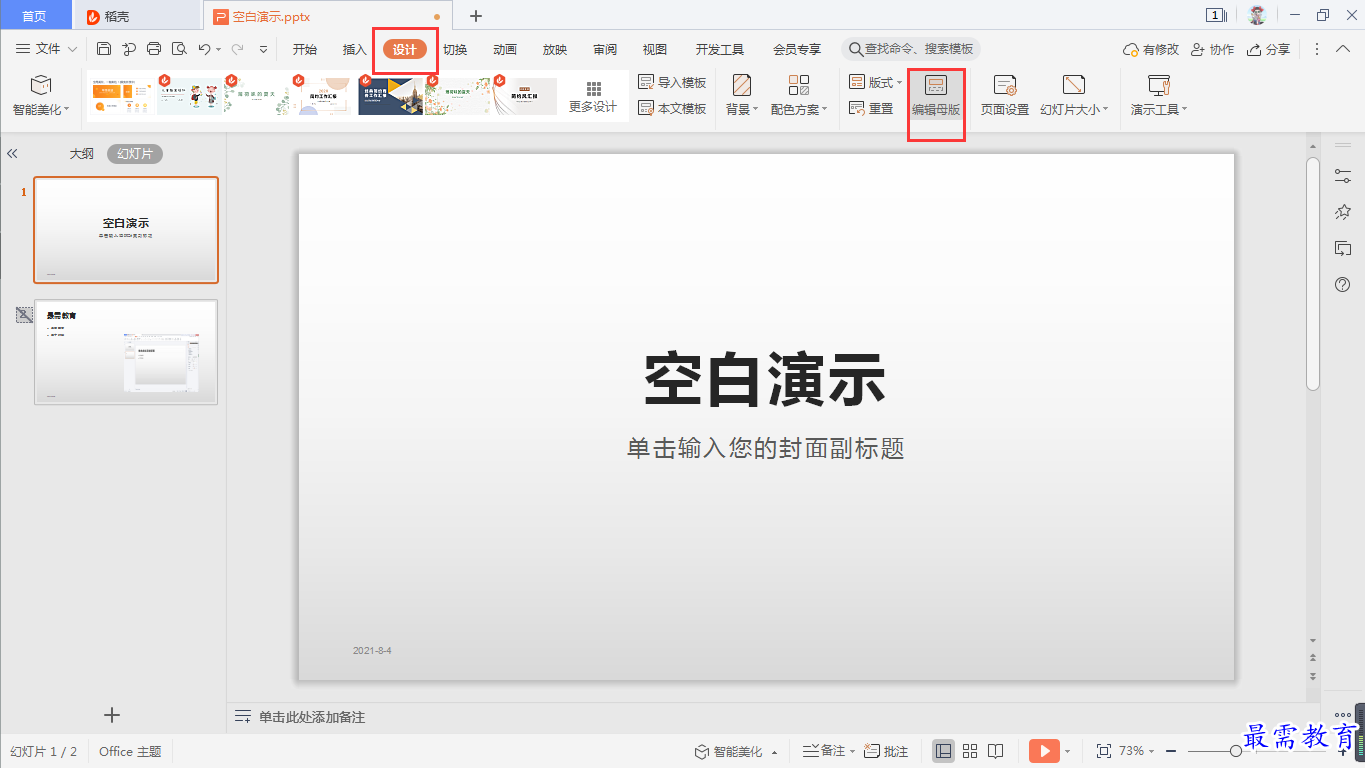Open the 开始 ribbon tab

pos(304,49)
